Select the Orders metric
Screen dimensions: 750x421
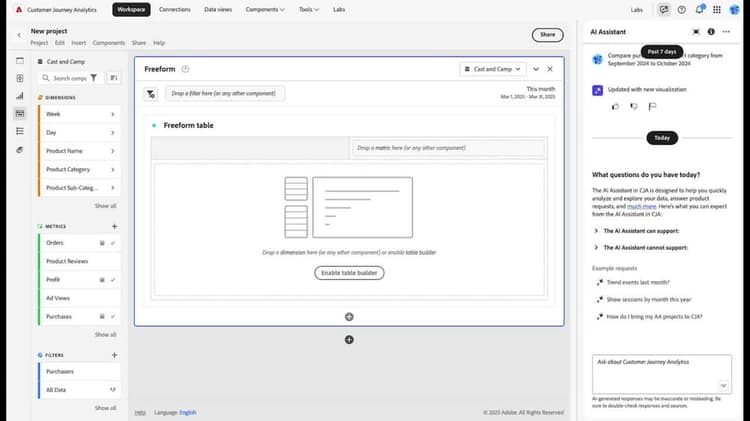(79, 243)
